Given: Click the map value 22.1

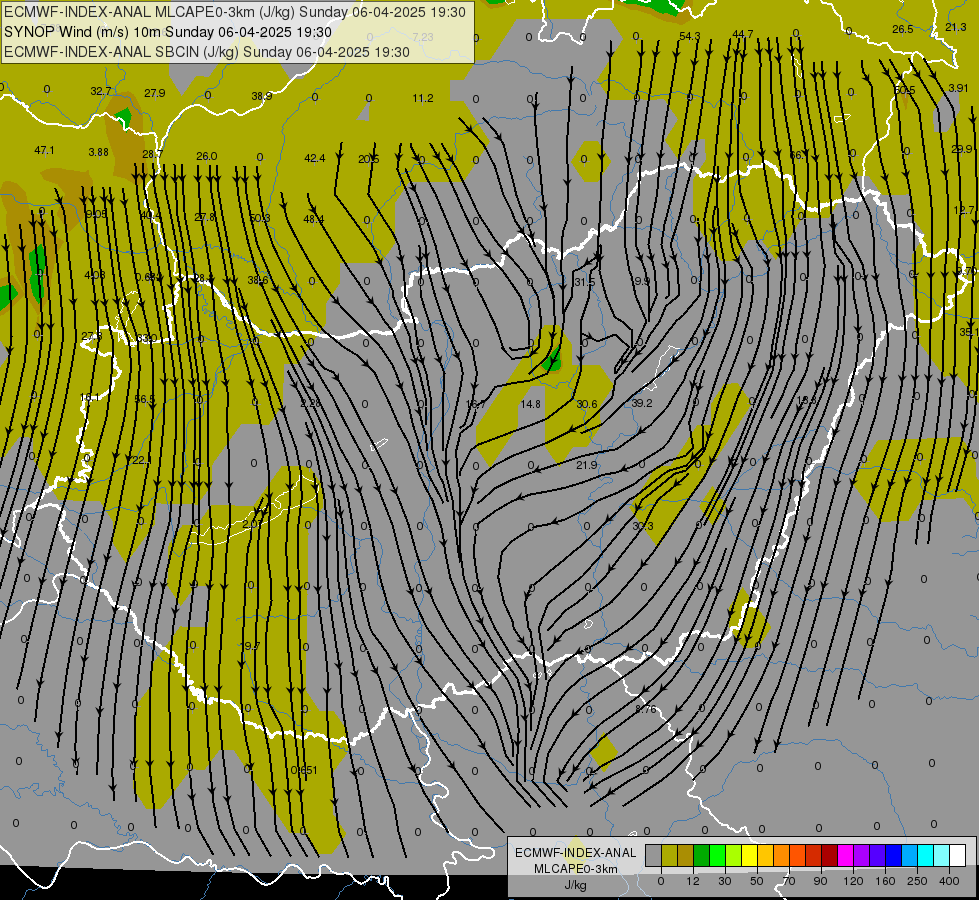Looking at the screenshot, I should [142, 460].
